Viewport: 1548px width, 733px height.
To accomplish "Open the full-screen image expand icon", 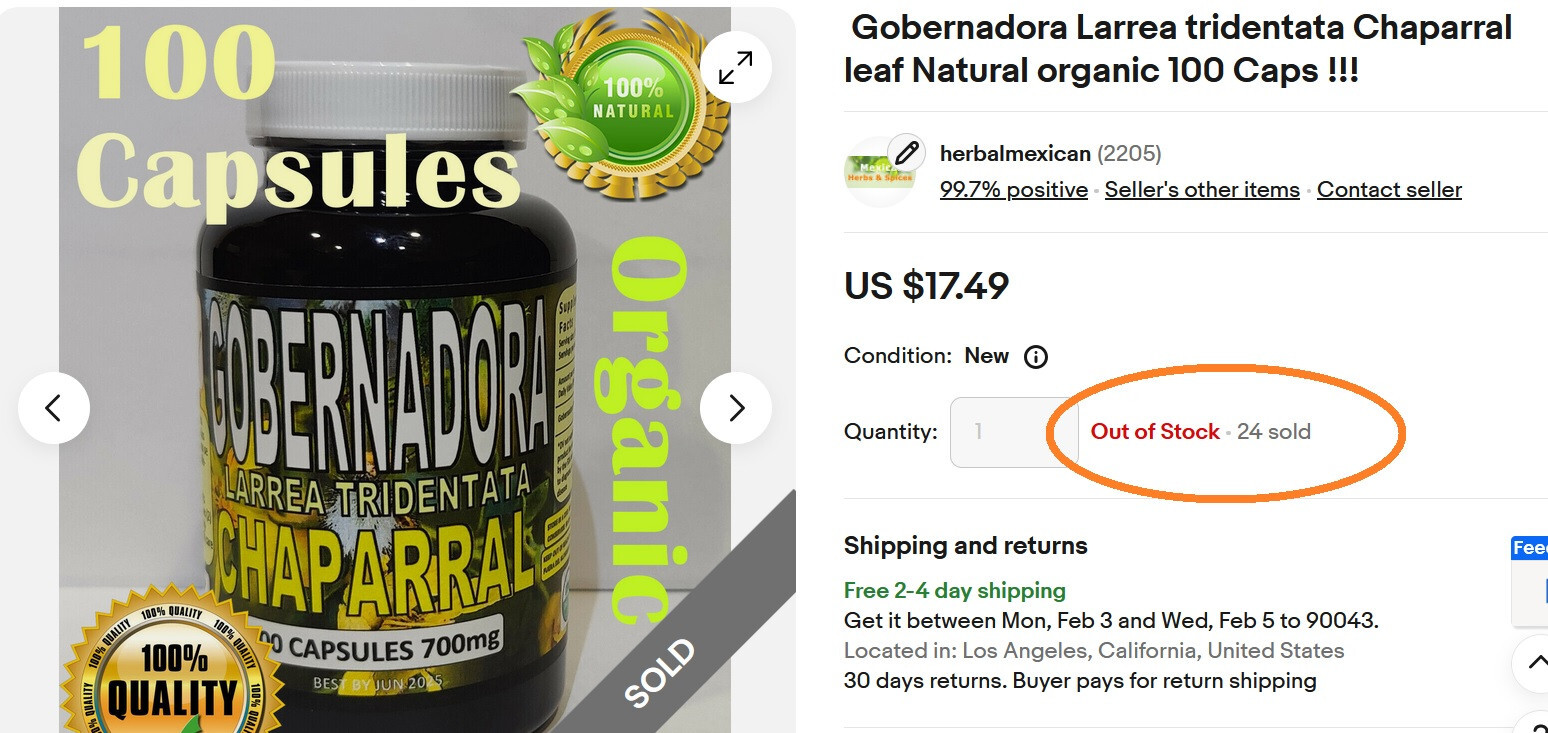I will 735,68.
